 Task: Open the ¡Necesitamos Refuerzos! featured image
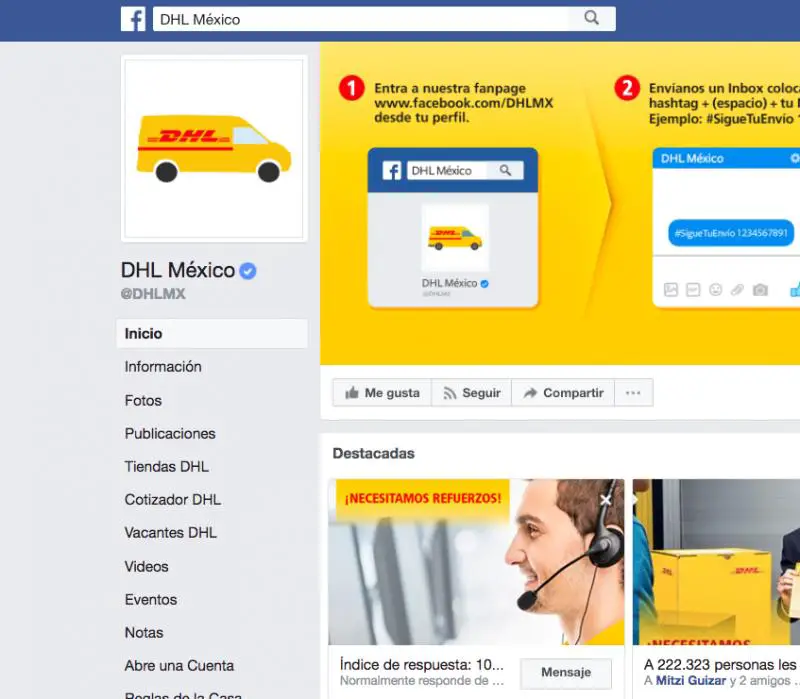[477, 562]
